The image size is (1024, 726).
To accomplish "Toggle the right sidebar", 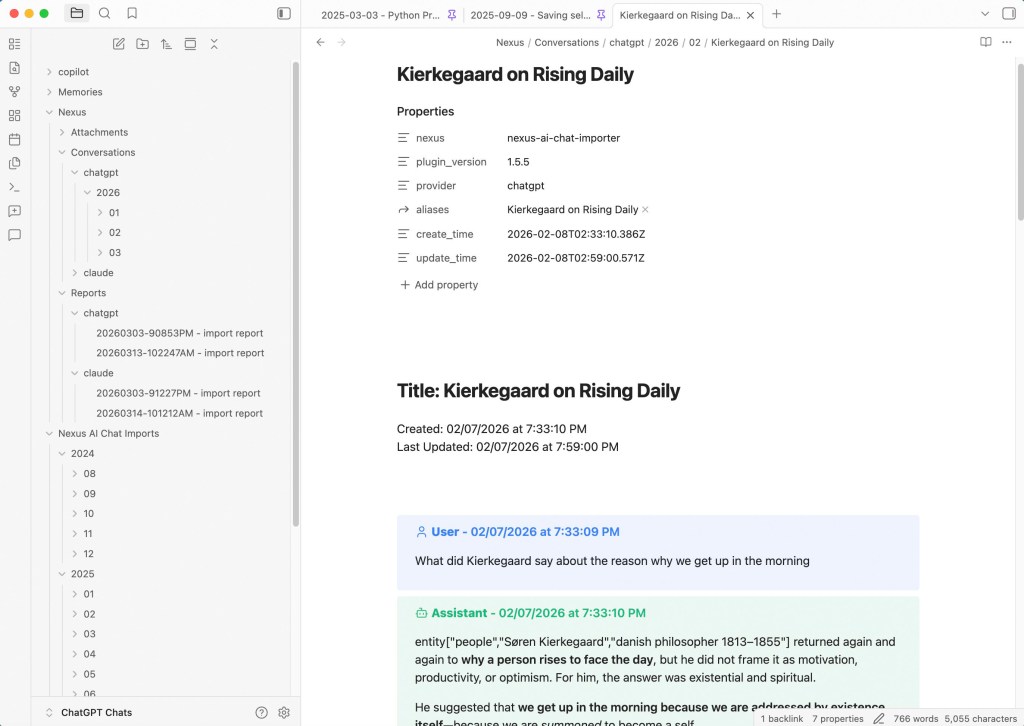I will [x=1009, y=14].
